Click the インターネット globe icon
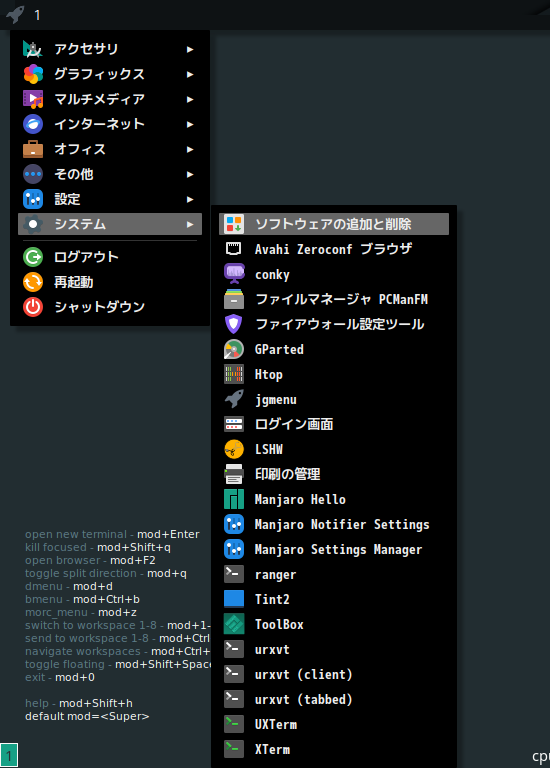This screenshot has width=550, height=768. point(33,124)
